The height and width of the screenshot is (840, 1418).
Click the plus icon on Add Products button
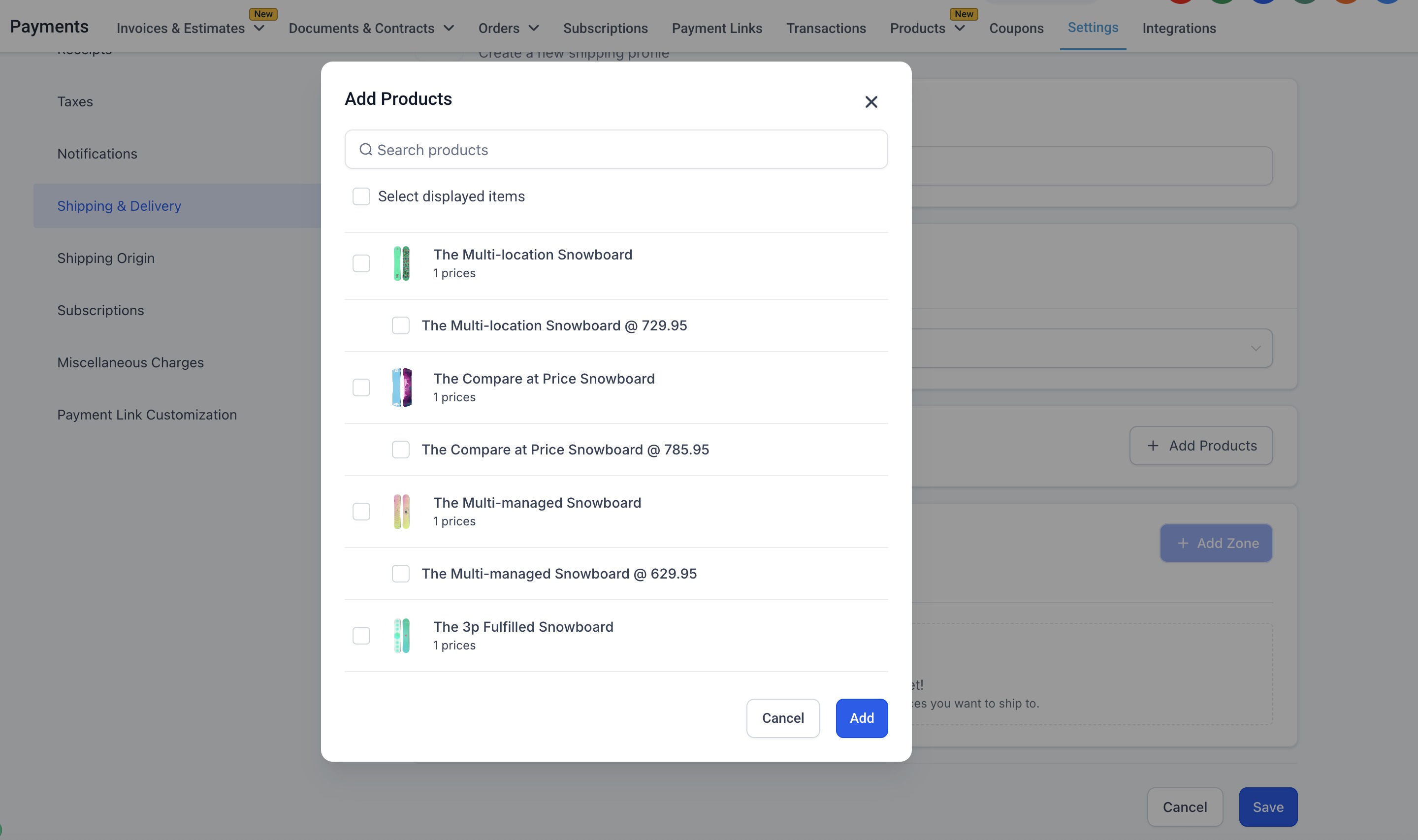[x=1153, y=446]
